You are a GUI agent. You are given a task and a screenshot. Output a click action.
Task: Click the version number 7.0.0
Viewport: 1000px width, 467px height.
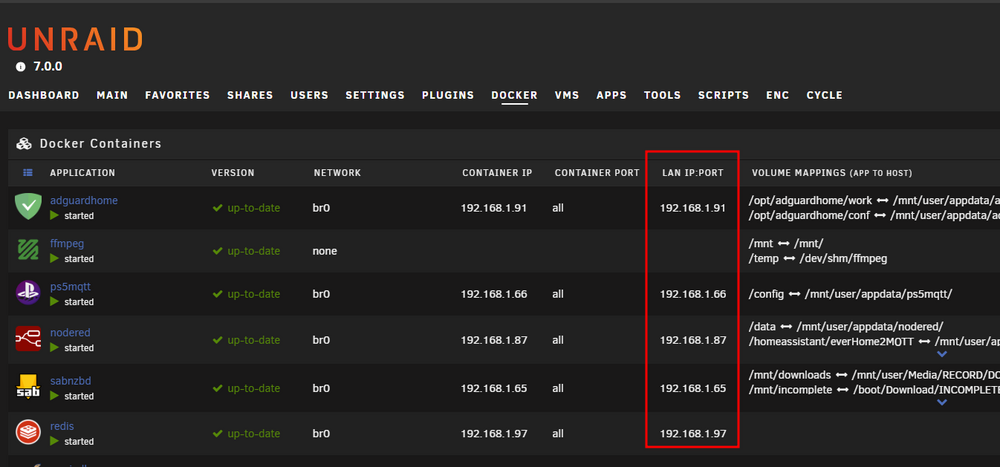click(48, 67)
